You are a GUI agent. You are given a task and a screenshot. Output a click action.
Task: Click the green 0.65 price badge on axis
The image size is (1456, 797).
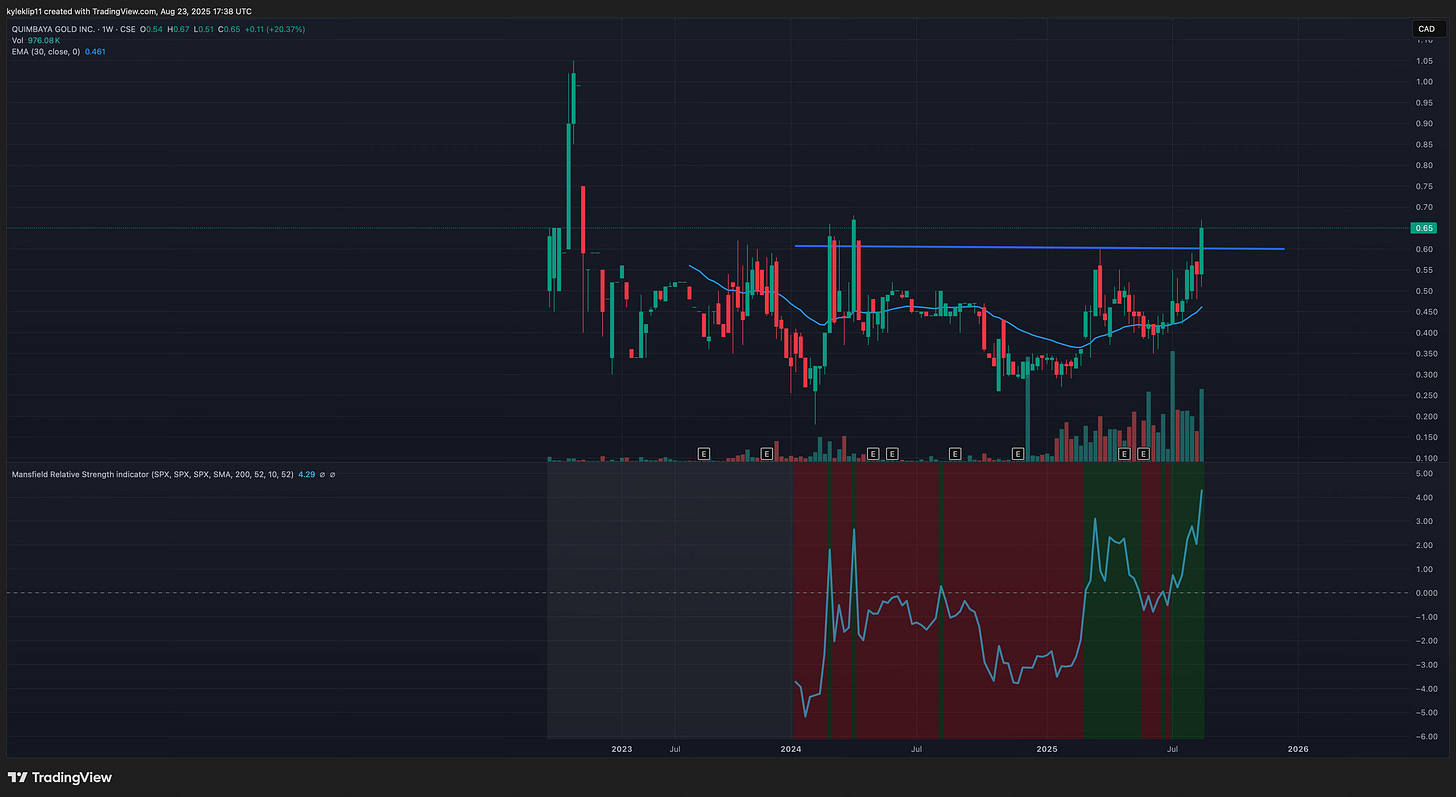[1425, 228]
